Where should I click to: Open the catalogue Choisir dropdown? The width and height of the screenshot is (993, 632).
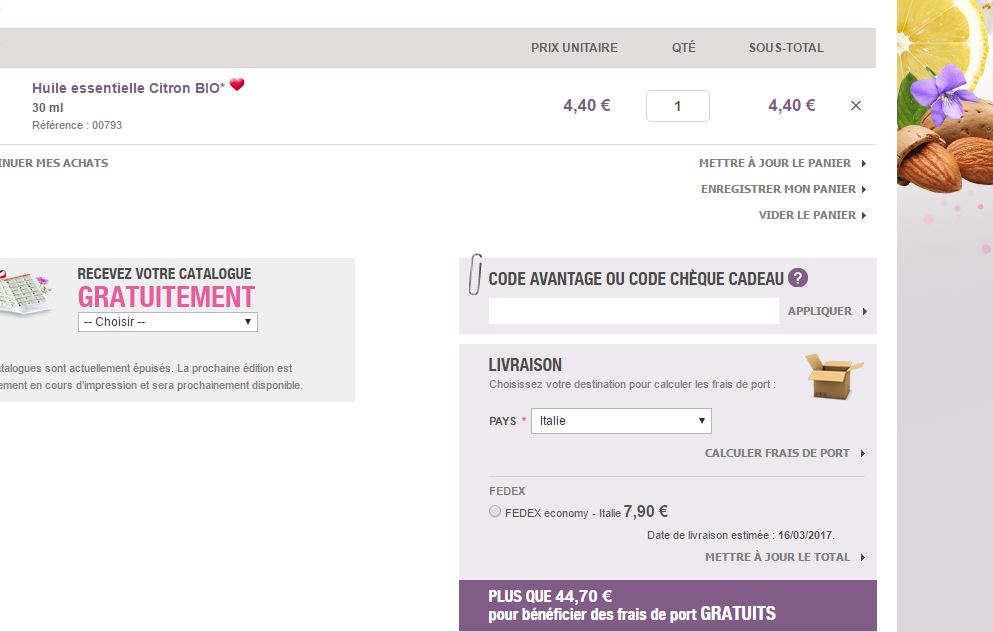point(168,322)
